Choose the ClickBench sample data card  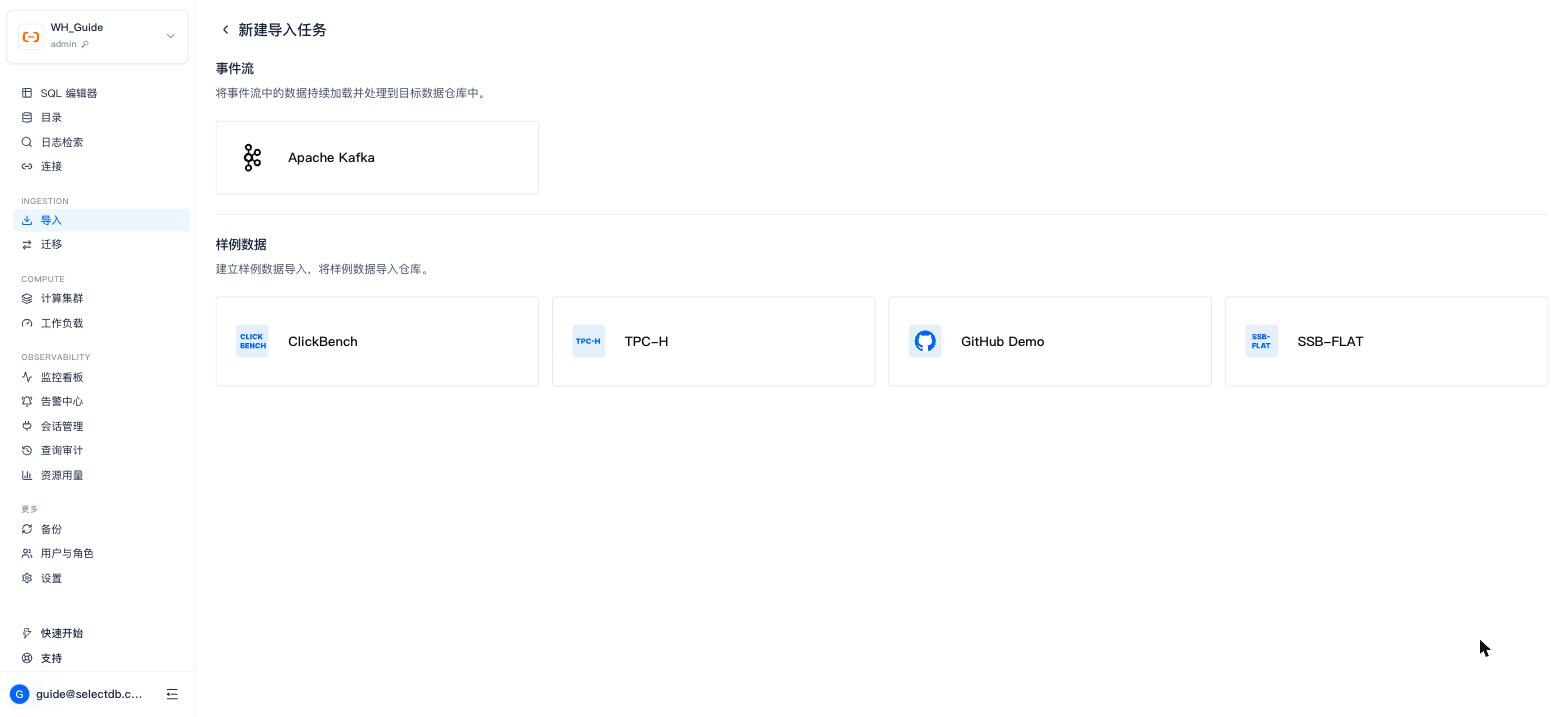377,341
